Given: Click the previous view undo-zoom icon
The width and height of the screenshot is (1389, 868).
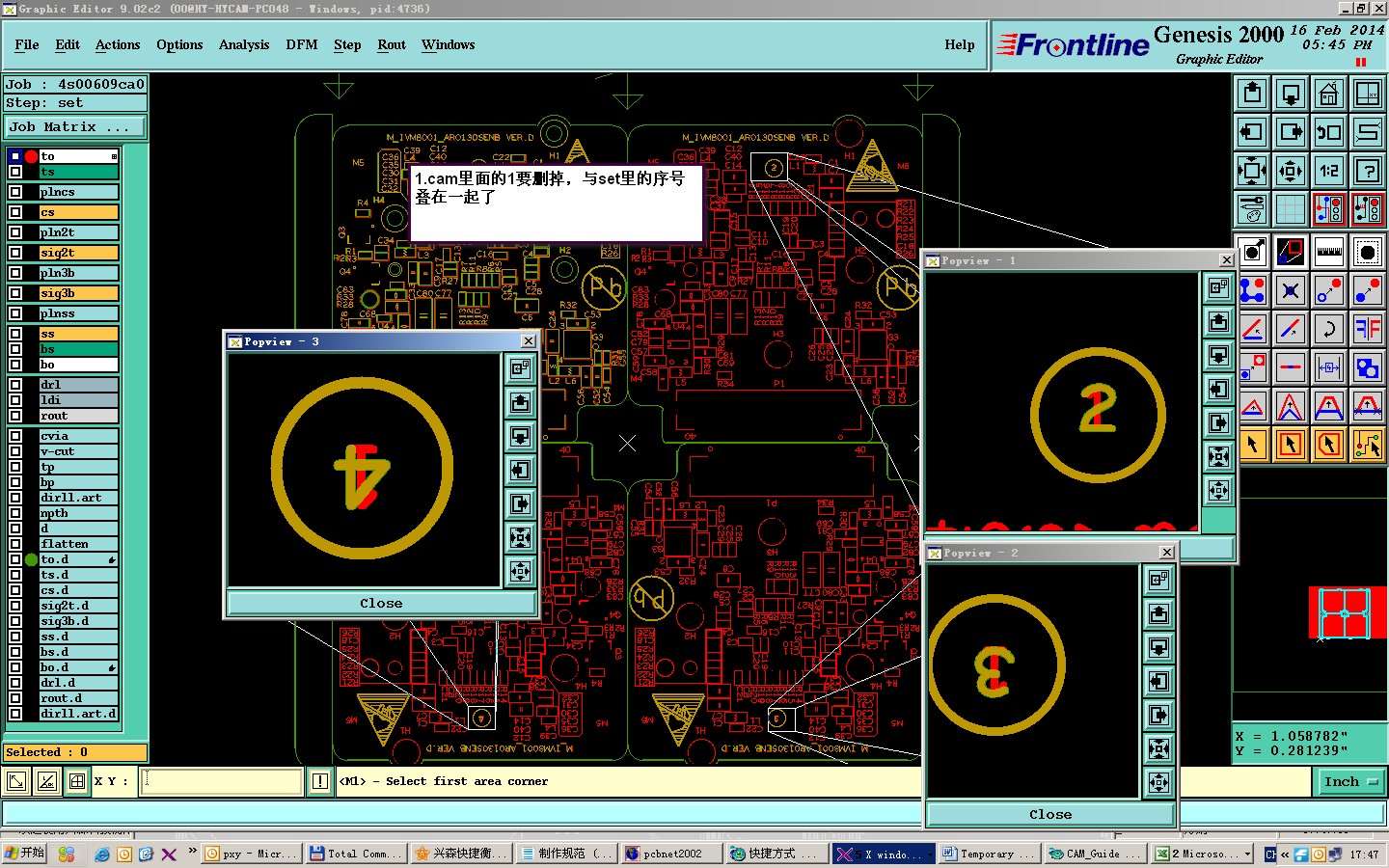Looking at the screenshot, I should coord(1329,132).
